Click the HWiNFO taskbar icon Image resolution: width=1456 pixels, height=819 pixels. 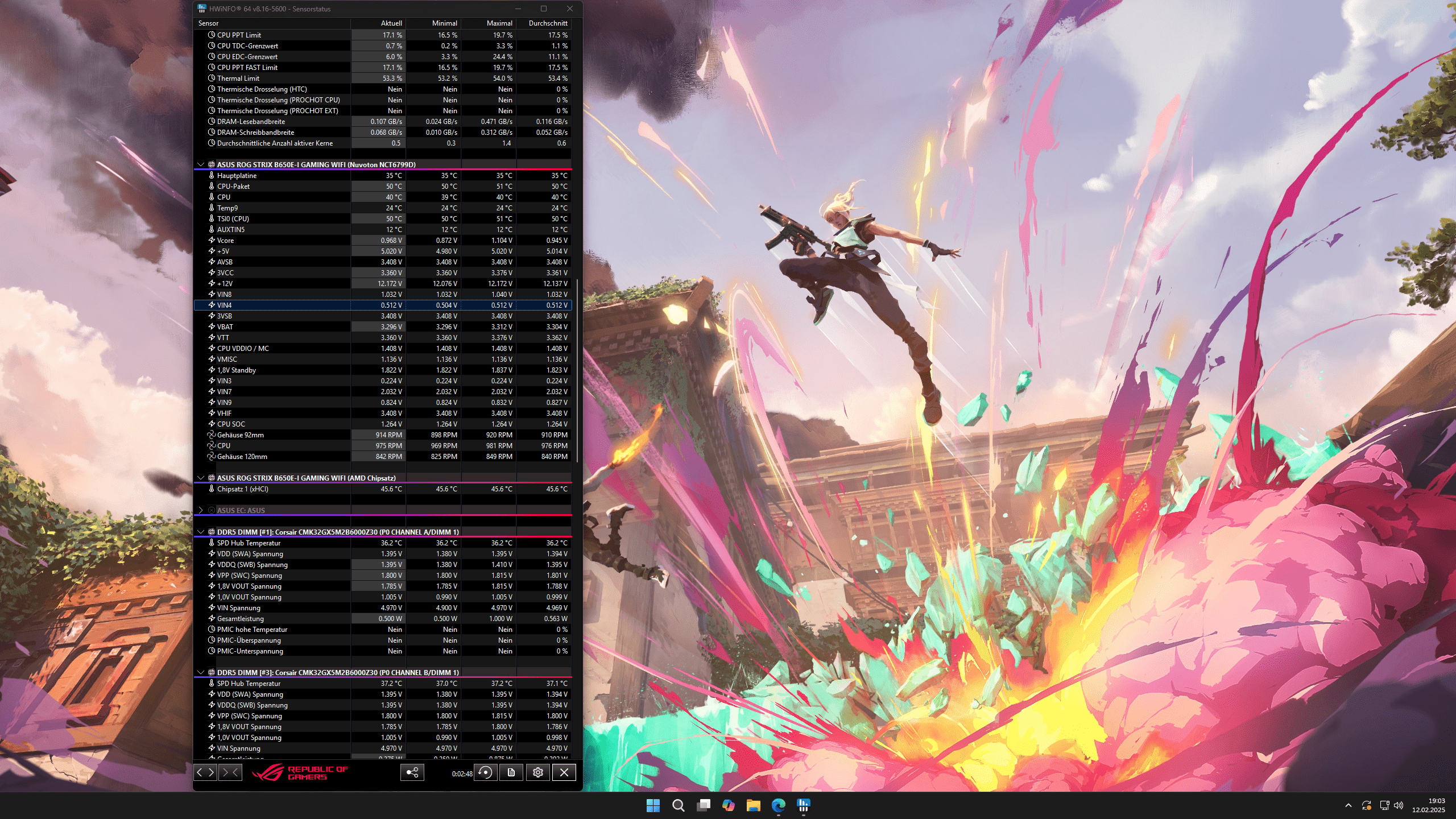[x=804, y=805]
